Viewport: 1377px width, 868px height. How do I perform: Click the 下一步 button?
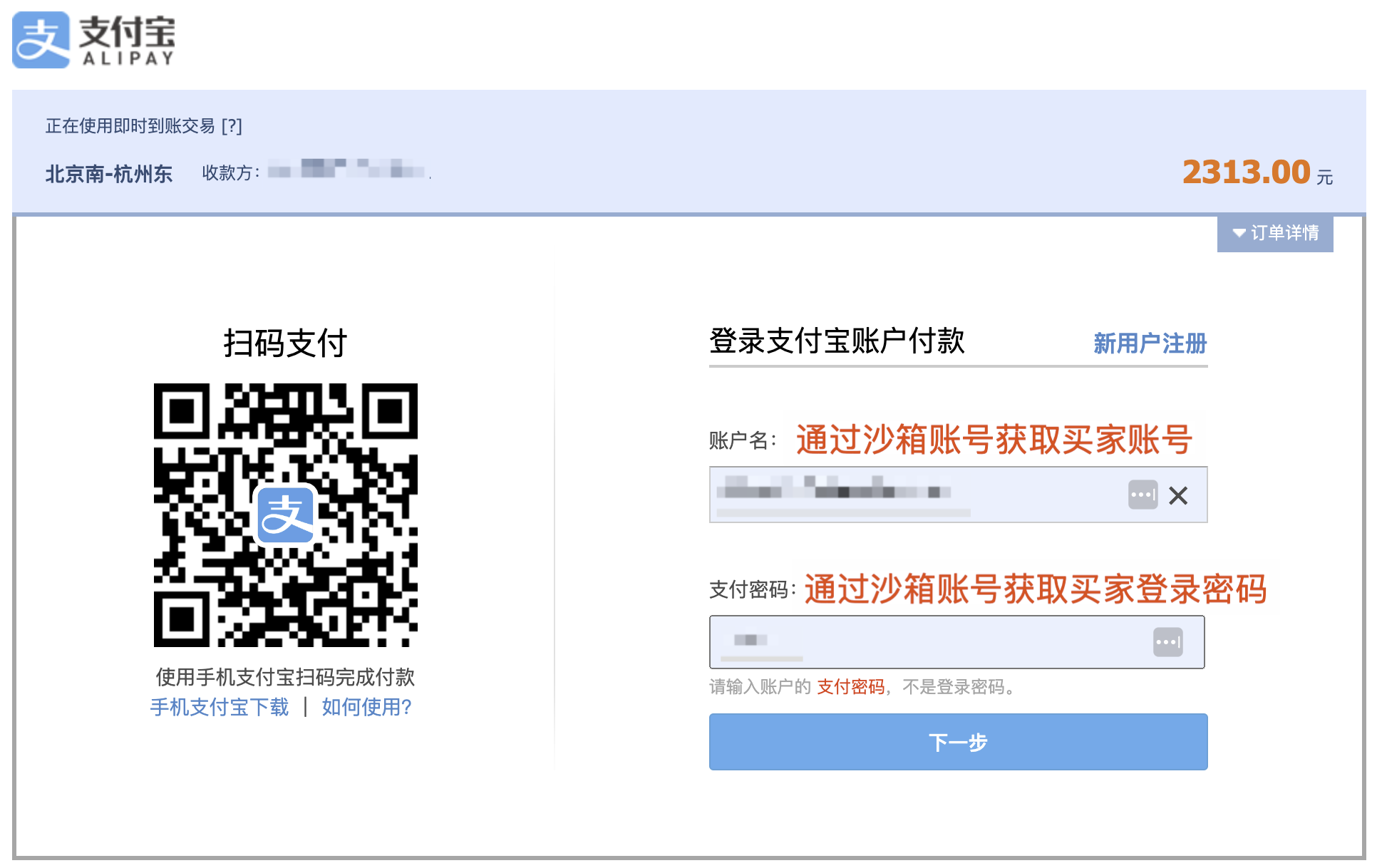coord(958,742)
